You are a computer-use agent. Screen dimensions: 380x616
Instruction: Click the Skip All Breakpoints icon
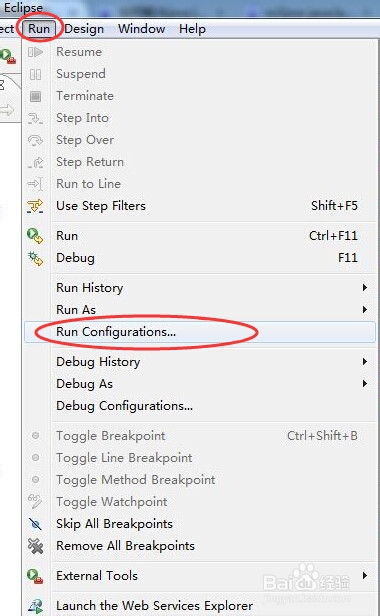35,524
